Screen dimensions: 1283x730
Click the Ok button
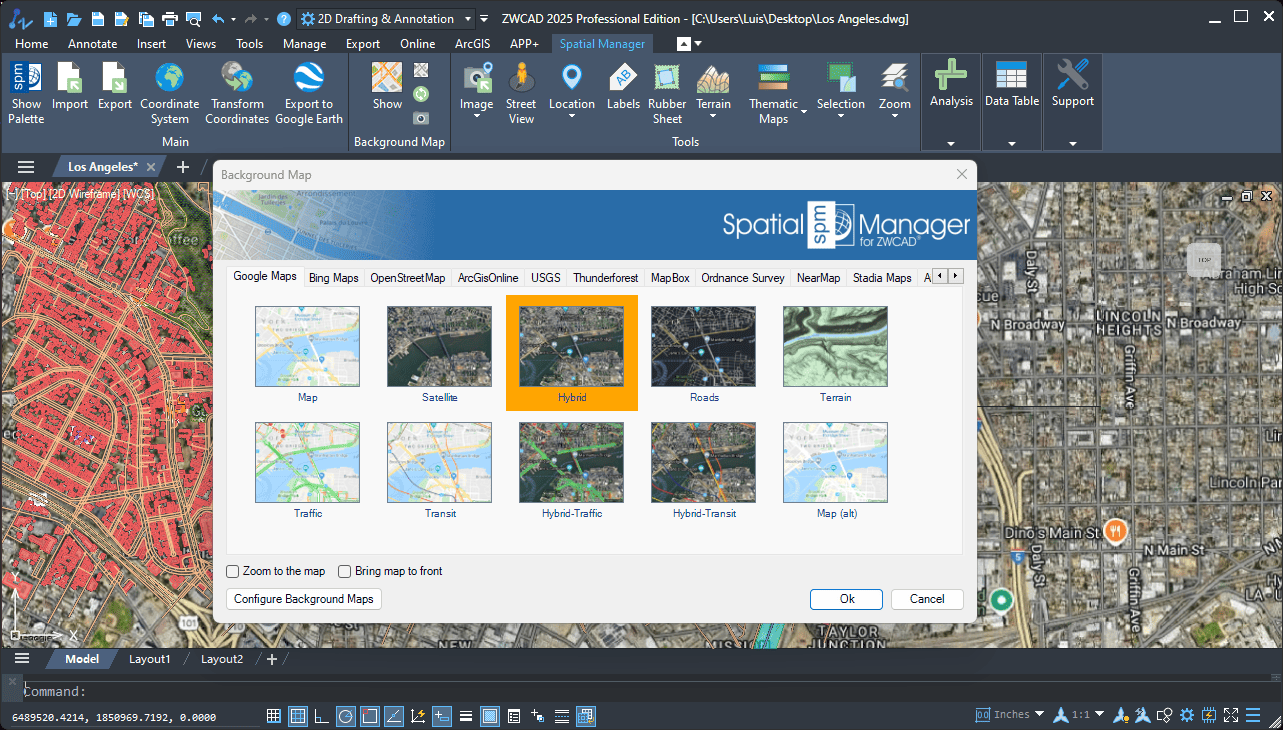pyautogui.click(x=847, y=599)
